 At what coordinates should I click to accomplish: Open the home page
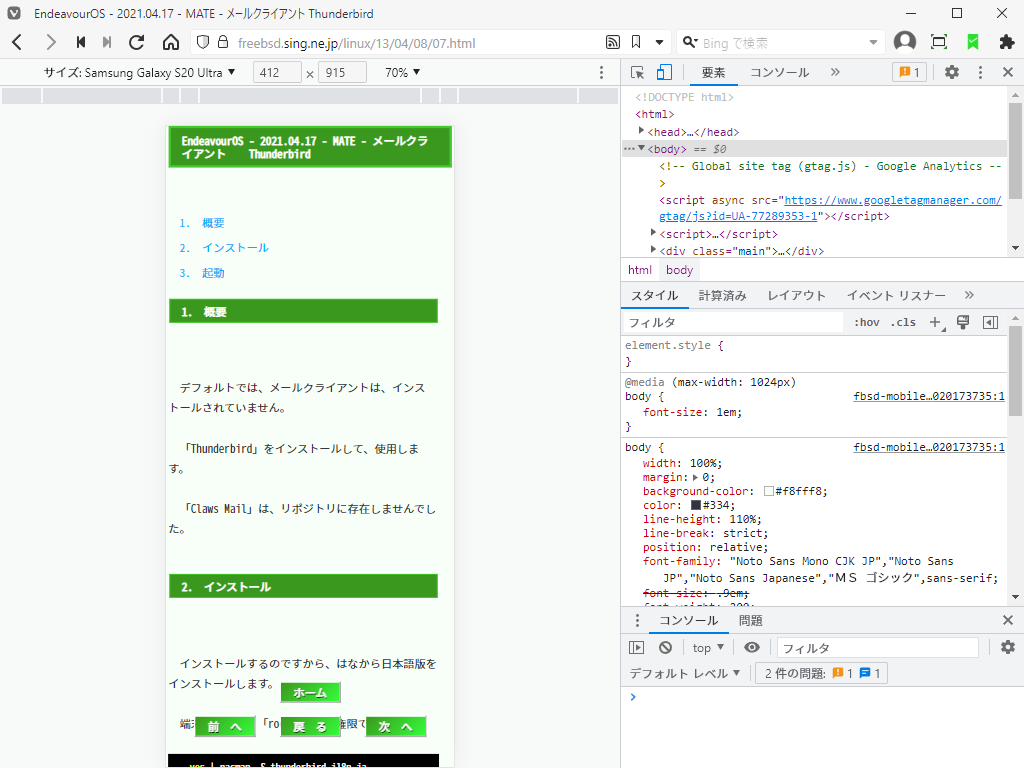click(170, 42)
